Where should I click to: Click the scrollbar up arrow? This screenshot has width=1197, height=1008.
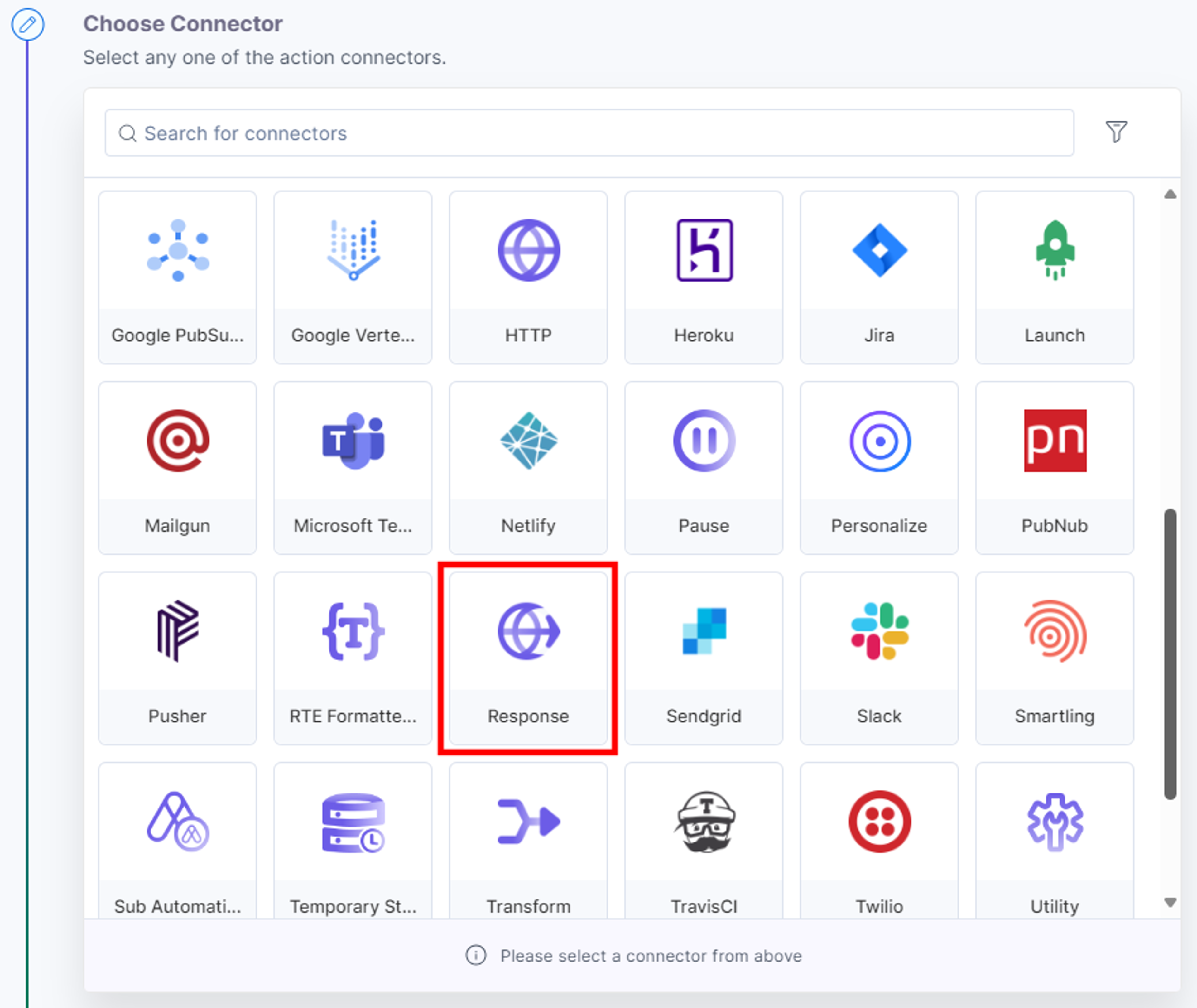[x=1170, y=194]
